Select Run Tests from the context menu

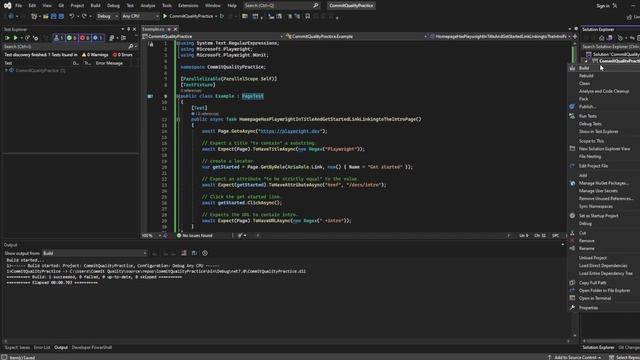pyautogui.click(x=587, y=116)
